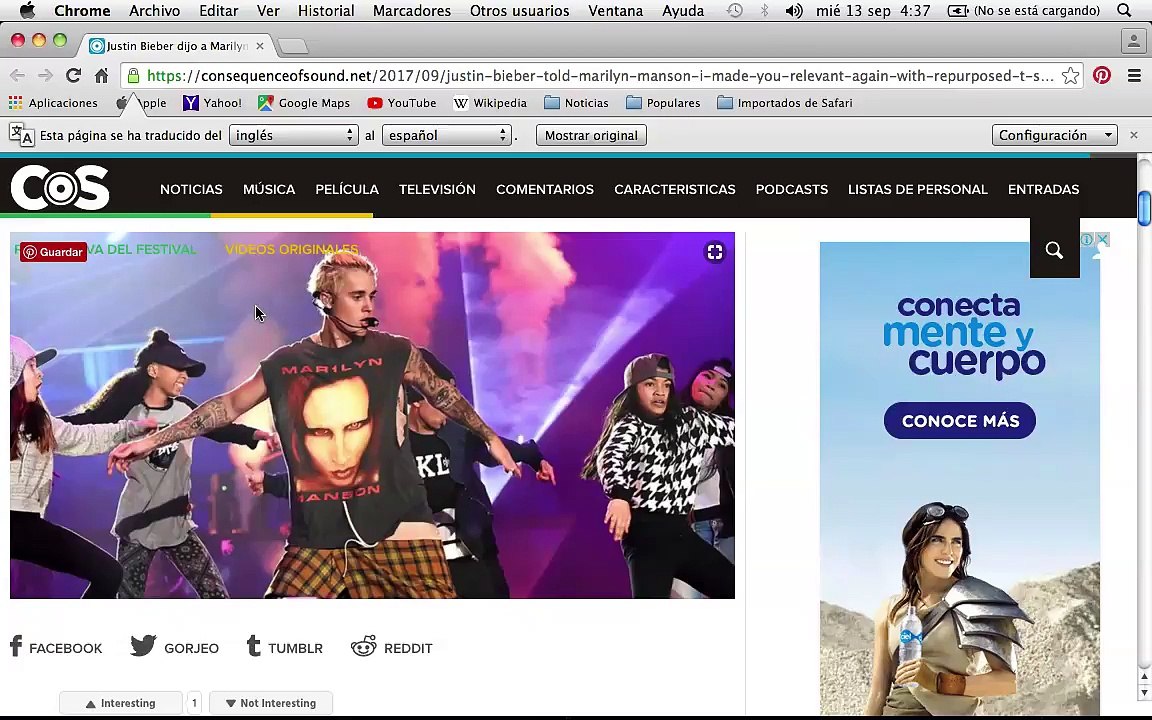Open the Archivo menu
The width and height of the screenshot is (1152, 720).
point(154,10)
